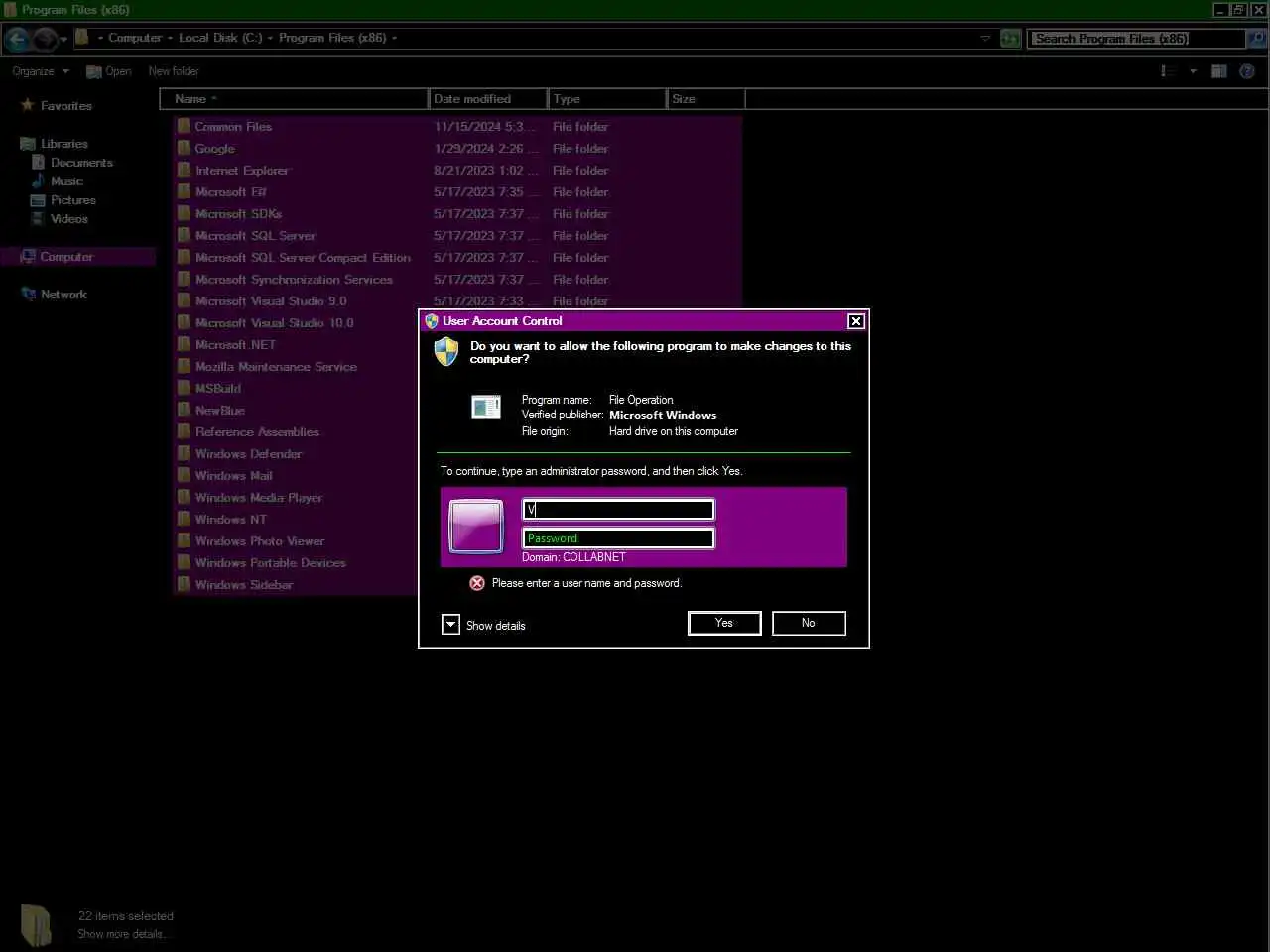Click the Password input field
The width and height of the screenshot is (1270, 952).
tap(618, 538)
